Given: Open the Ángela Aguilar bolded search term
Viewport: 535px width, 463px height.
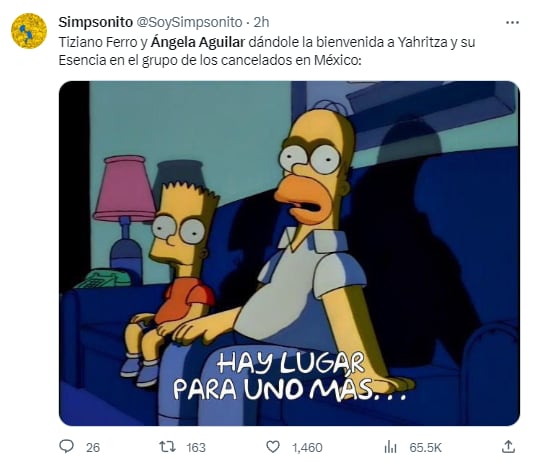Looking at the screenshot, I should [x=198, y=42].
